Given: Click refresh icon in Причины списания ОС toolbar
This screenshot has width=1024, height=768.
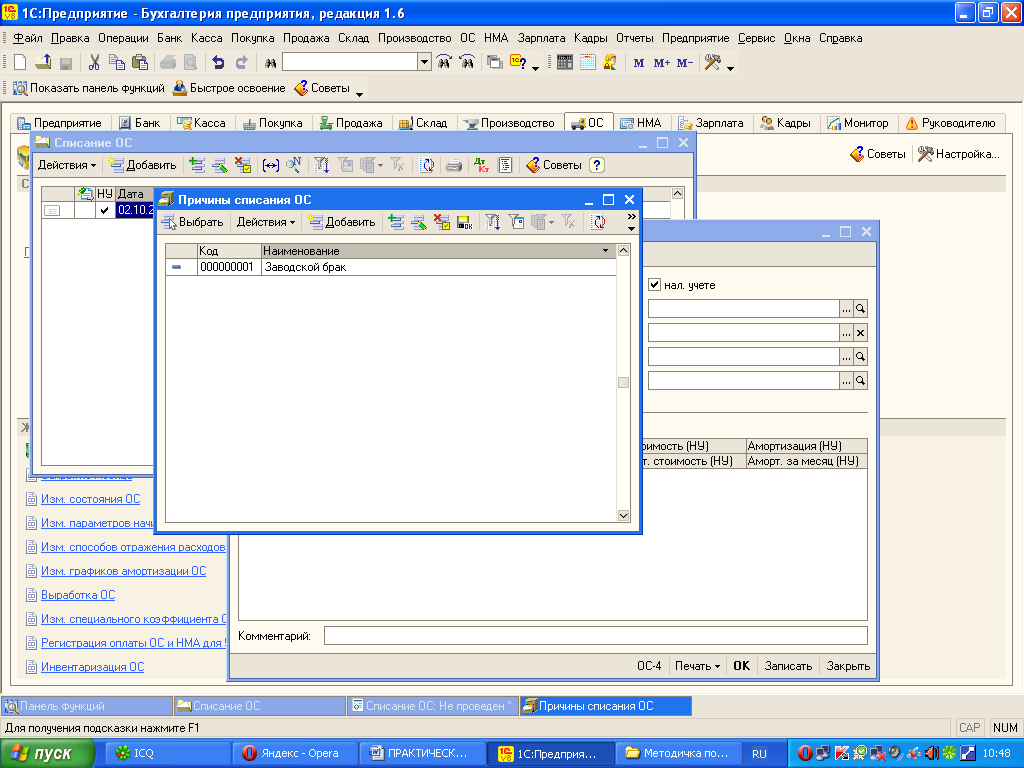Looking at the screenshot, I should (x=598, y=222).
